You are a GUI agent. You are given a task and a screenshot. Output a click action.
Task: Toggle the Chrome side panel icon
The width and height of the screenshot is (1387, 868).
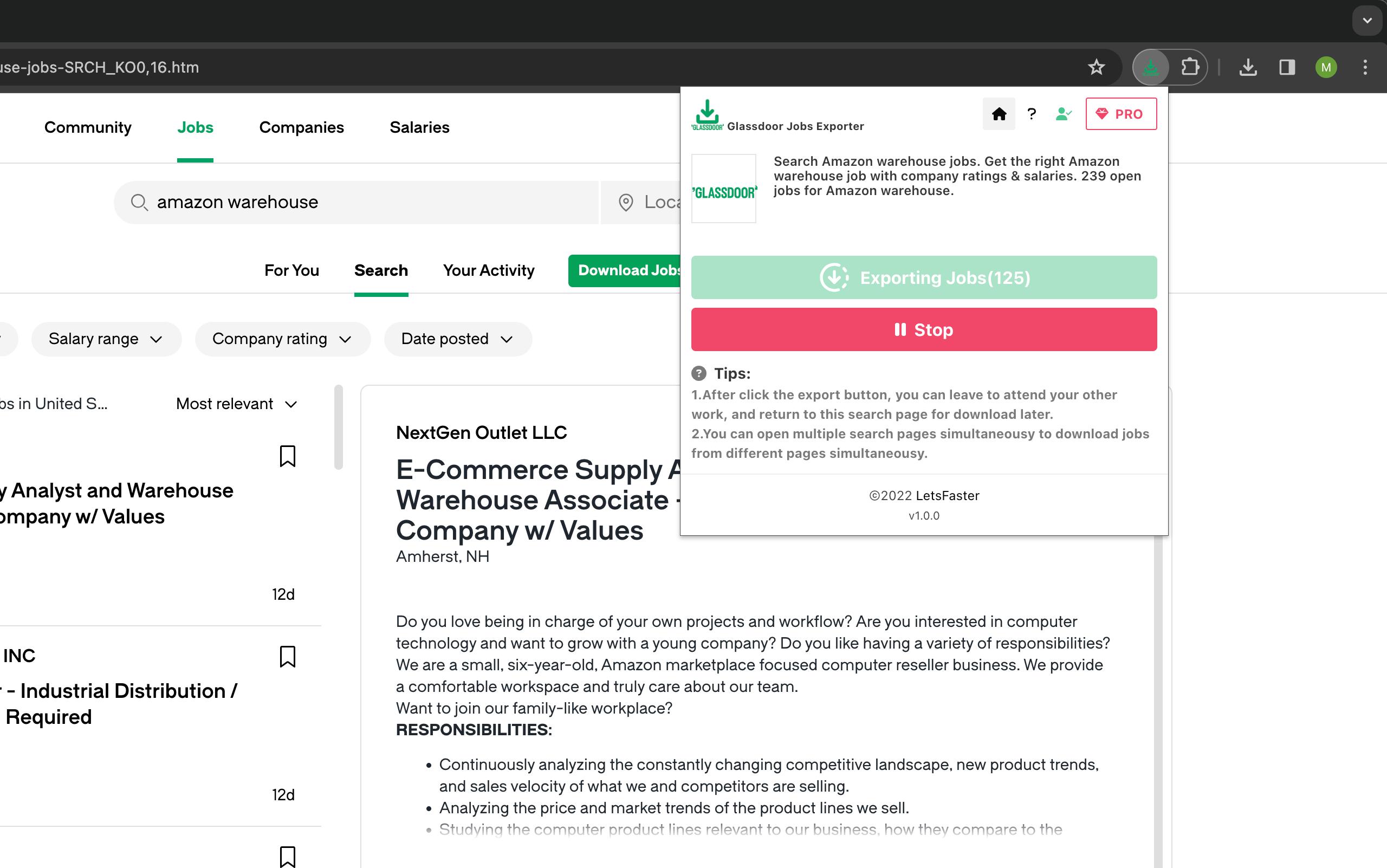point(1287,67)
